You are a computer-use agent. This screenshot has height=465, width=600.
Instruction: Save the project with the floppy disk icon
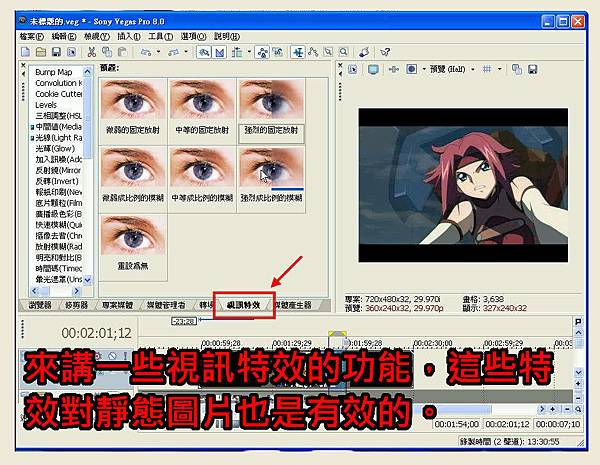click(56, 52)
